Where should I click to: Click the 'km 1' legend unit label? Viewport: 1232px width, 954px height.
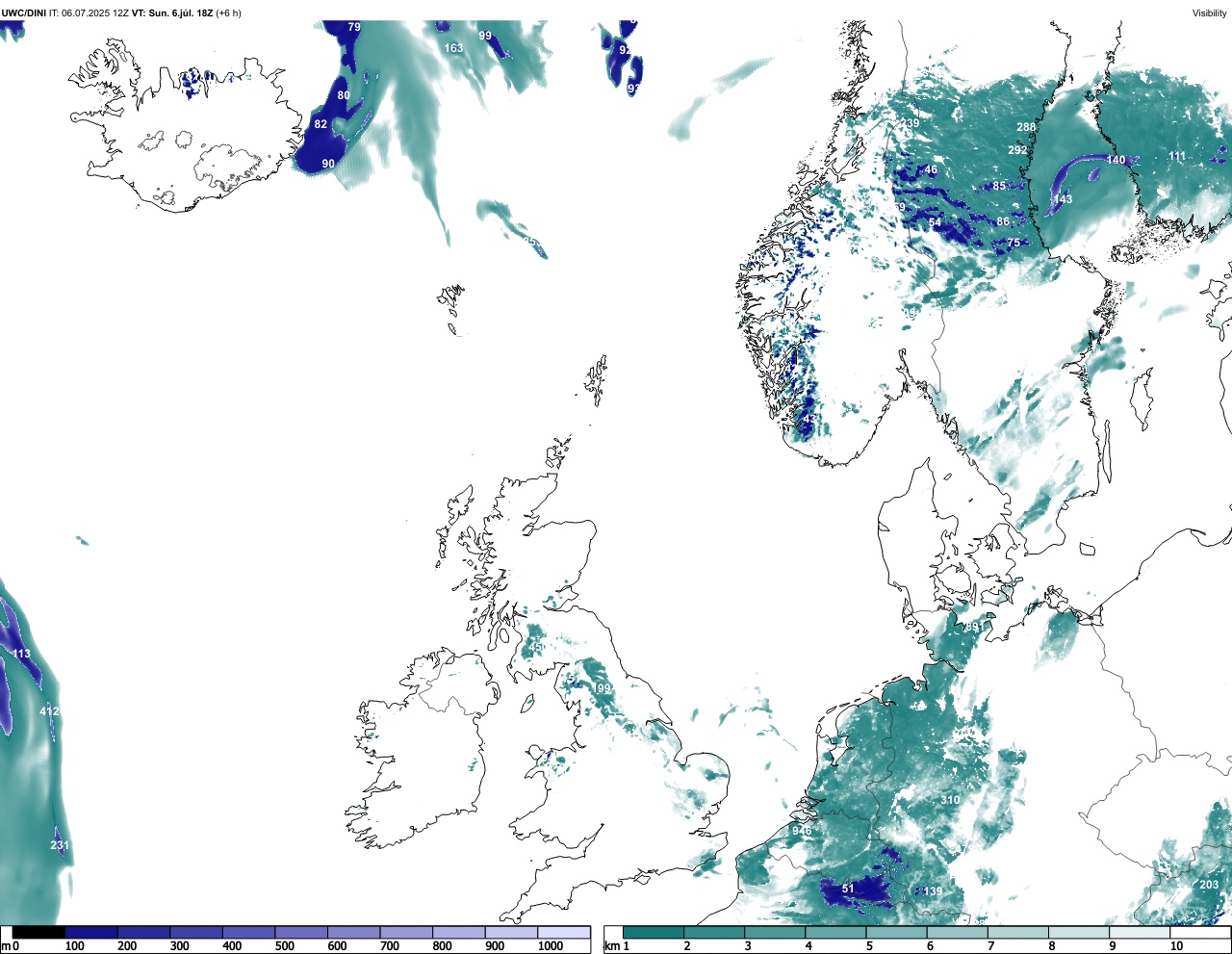point(616,946)
